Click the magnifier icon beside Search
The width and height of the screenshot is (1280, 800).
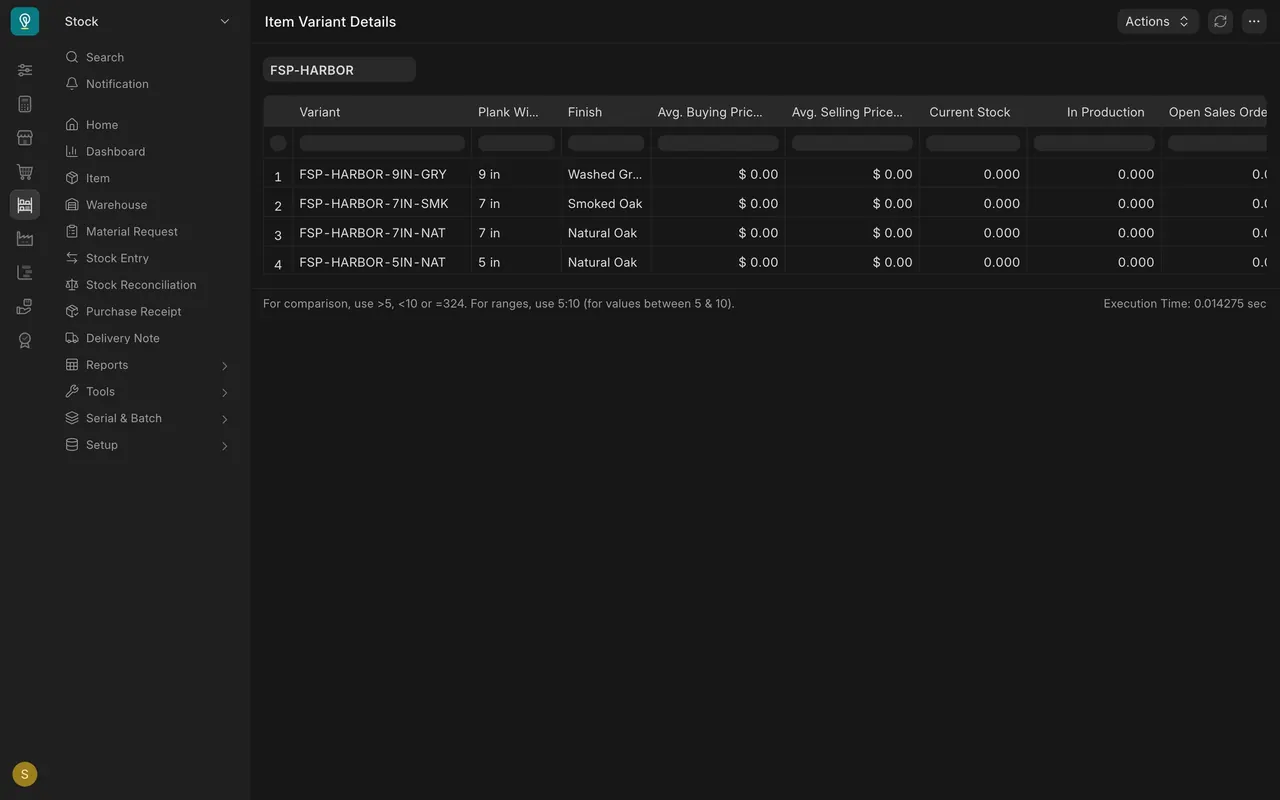click(72, 57)
